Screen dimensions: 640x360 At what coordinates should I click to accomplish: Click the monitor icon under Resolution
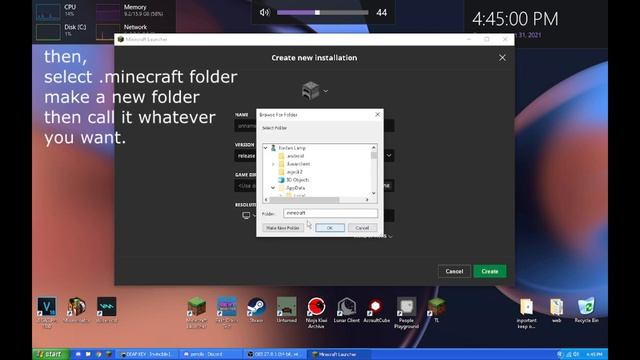tap(246, 215)
